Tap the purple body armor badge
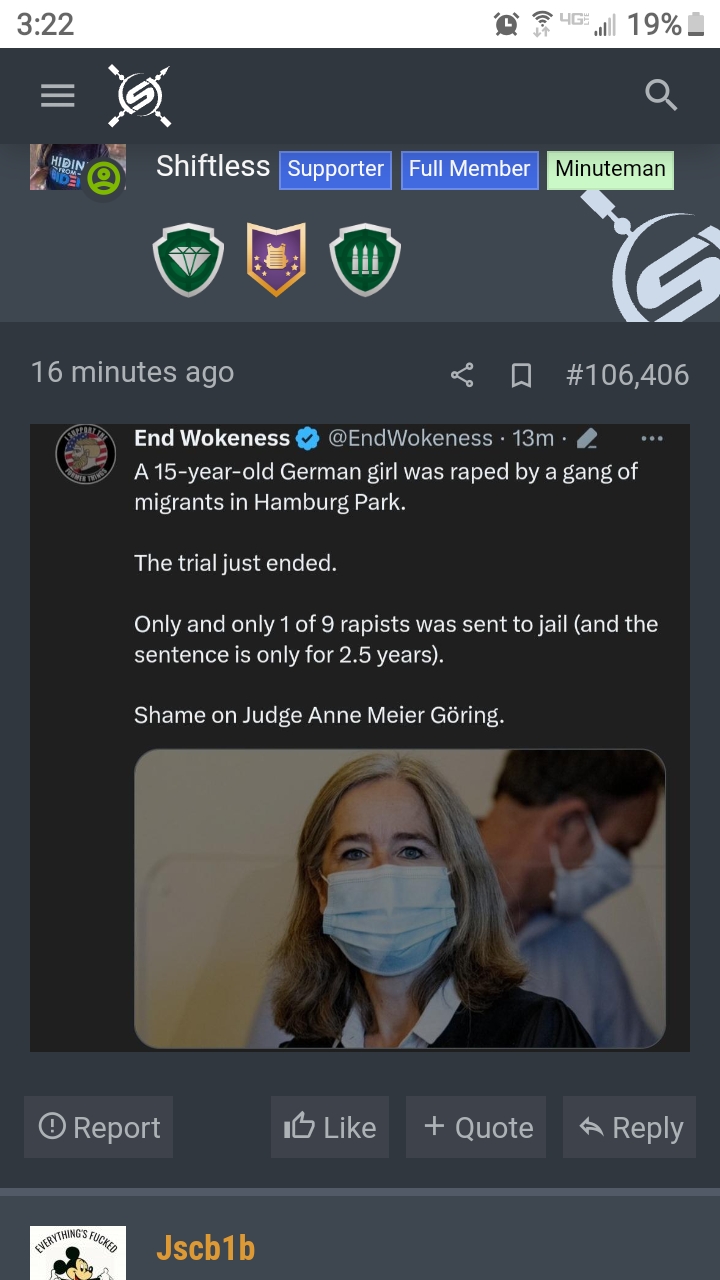Screen dimensions: 720x1280 click(x=276, y=260)
